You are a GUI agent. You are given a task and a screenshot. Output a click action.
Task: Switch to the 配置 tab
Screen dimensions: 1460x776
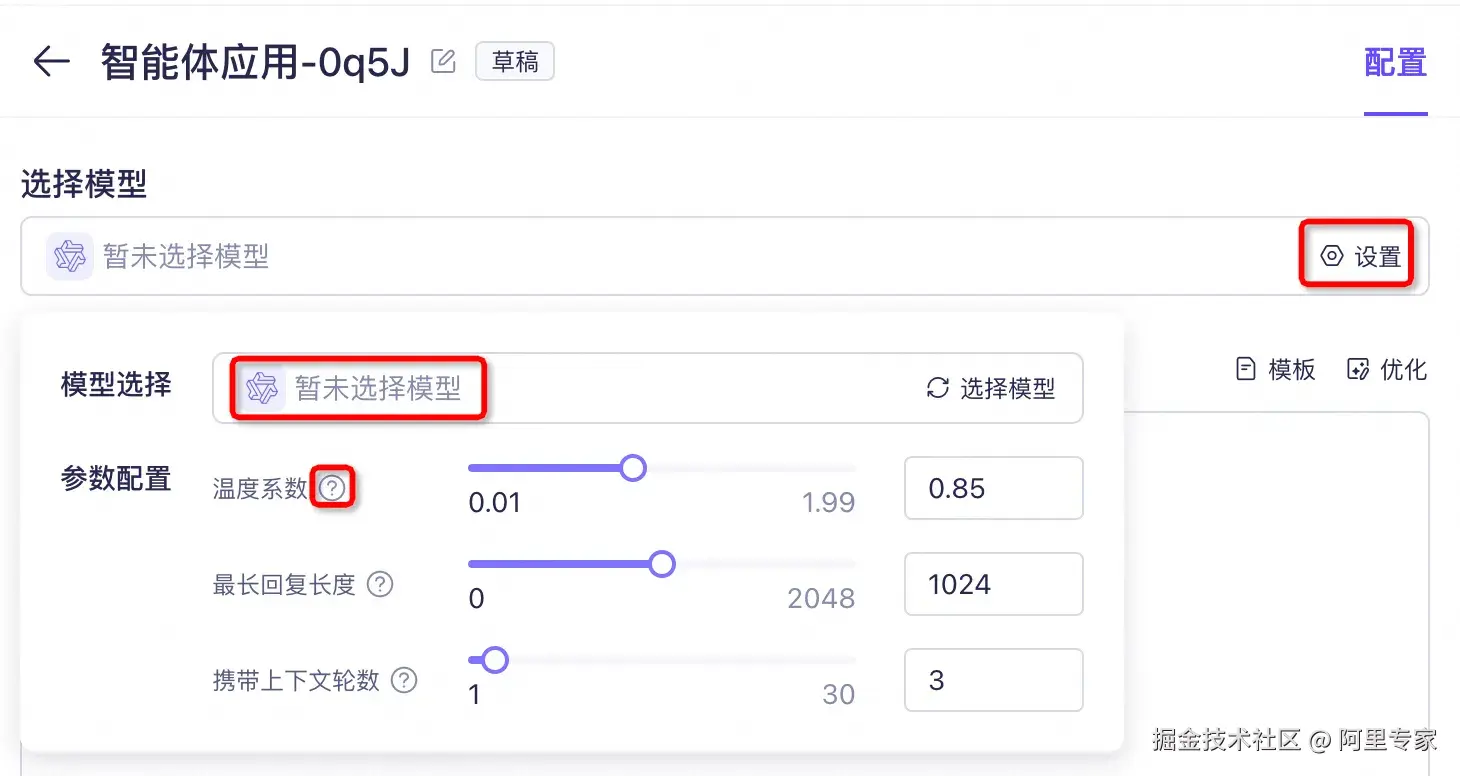(x=1395, y=62)
